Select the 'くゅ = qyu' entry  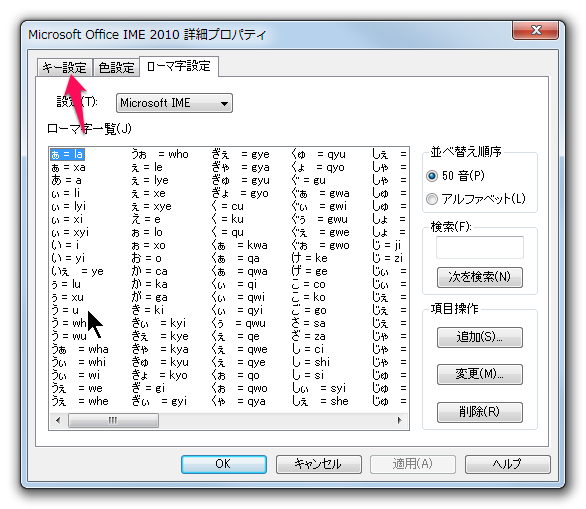click(x=318, y=154)
